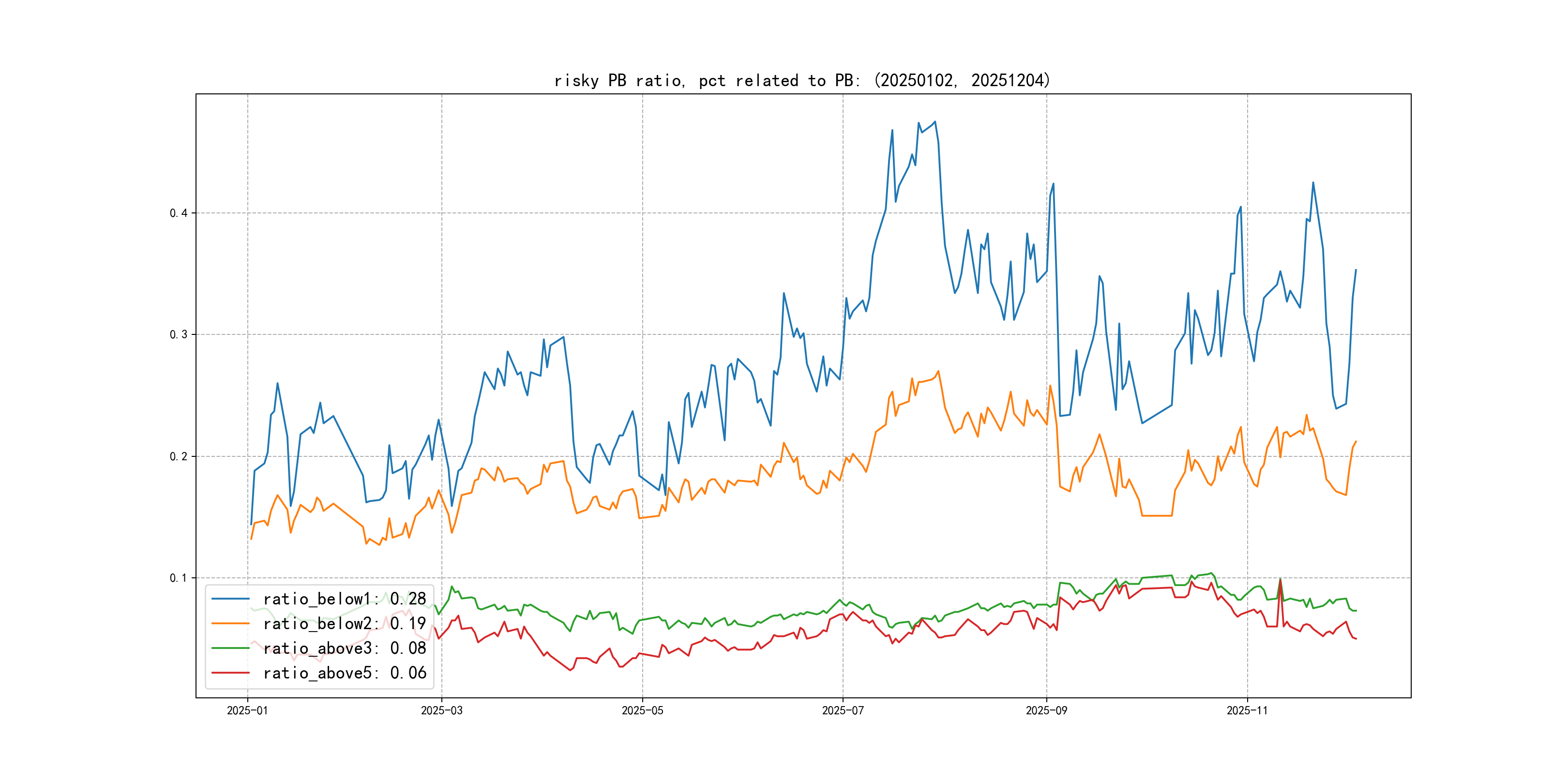Screen dimensions: 1568x784
Task: Click the 2025-05 x-axis tick label
Action: (642, 710)
